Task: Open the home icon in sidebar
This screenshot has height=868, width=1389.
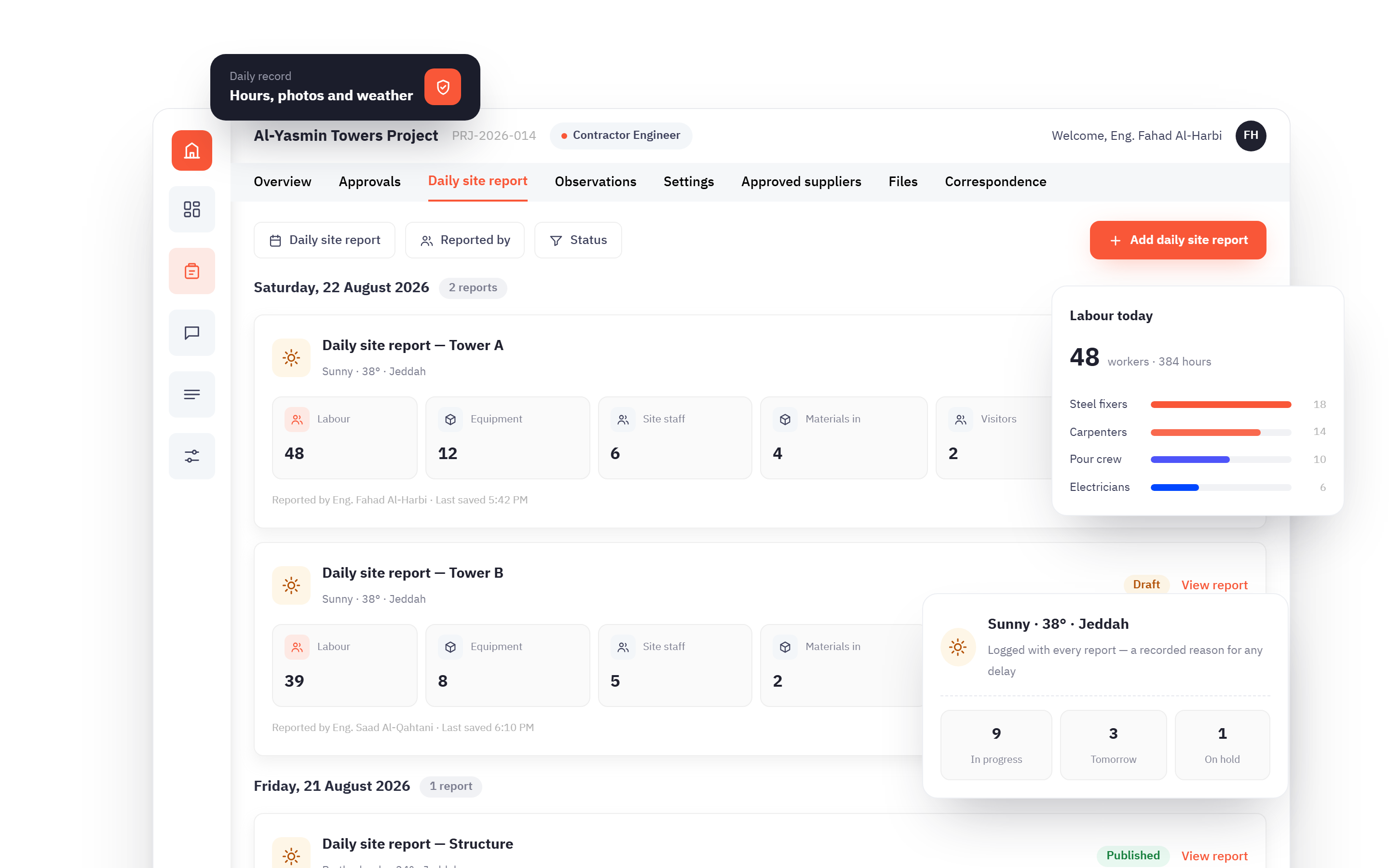Action: coord(191,150)
